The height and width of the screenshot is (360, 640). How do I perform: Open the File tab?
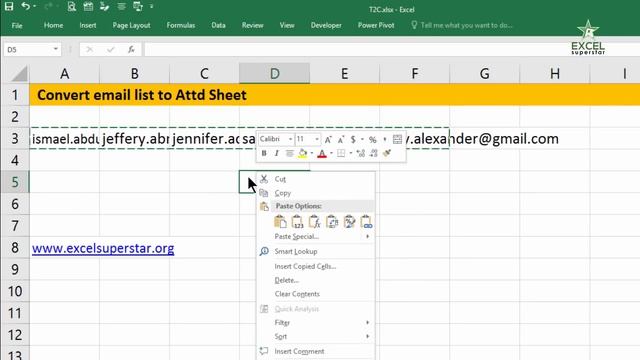pyautogui.click(x=17, y=25)
